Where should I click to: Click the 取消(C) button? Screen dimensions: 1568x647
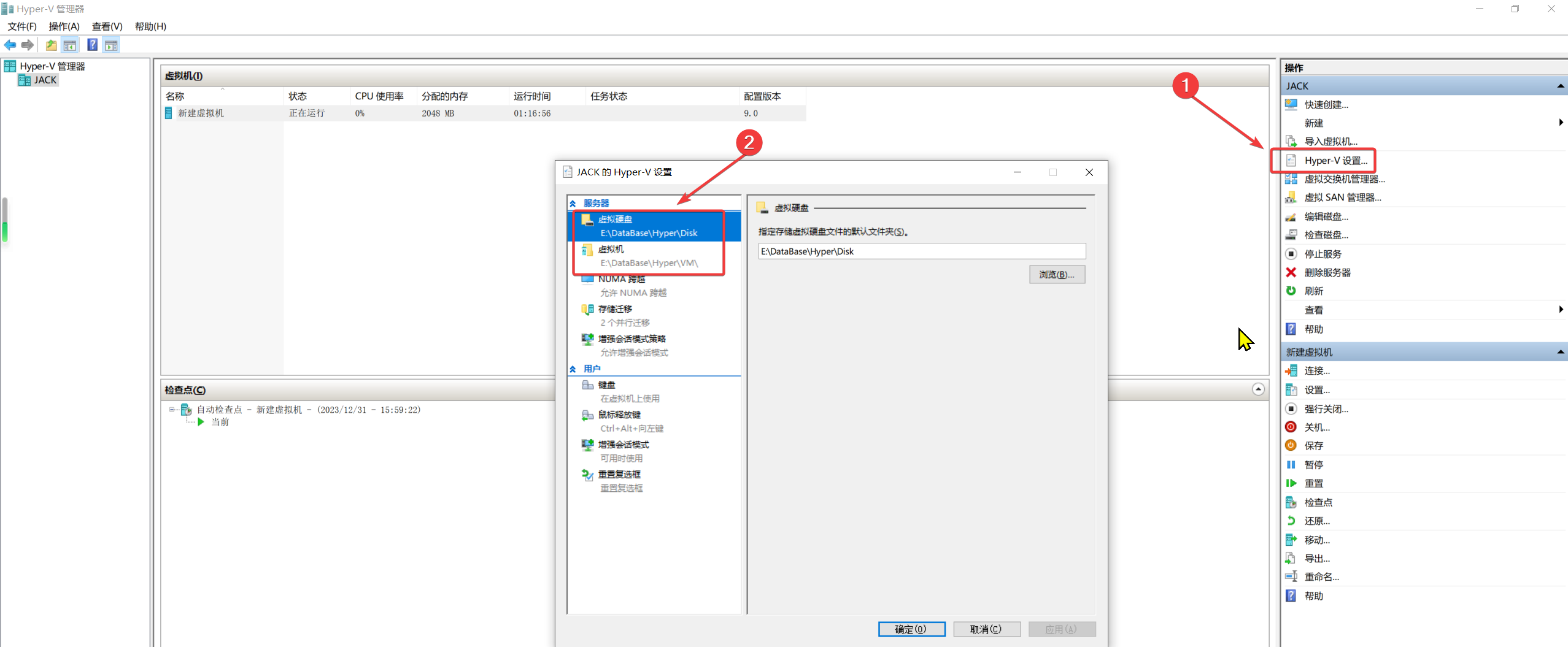[987, 629]
